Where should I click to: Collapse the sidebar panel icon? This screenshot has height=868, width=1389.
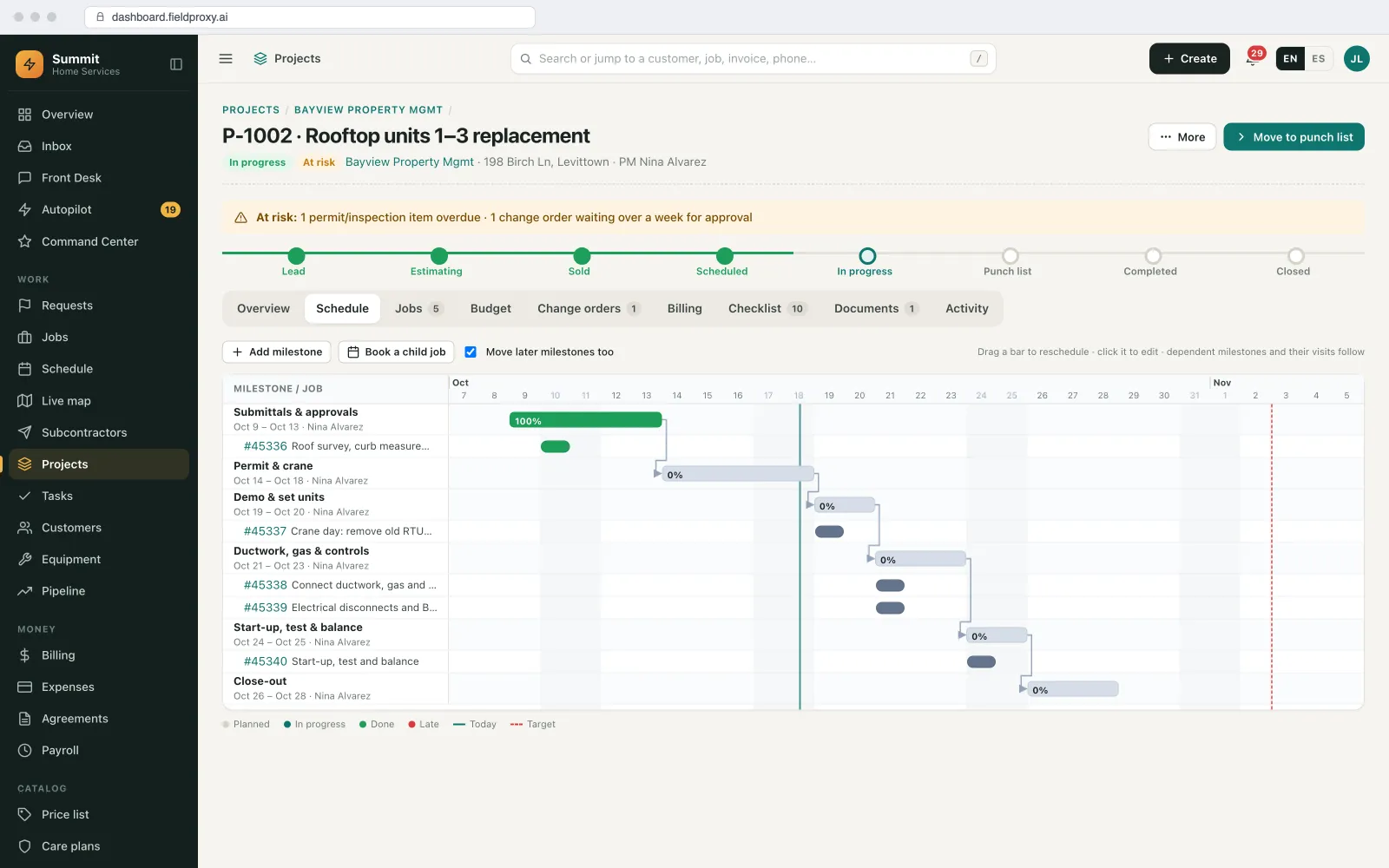pyautogui.click(x=176, y=64)
